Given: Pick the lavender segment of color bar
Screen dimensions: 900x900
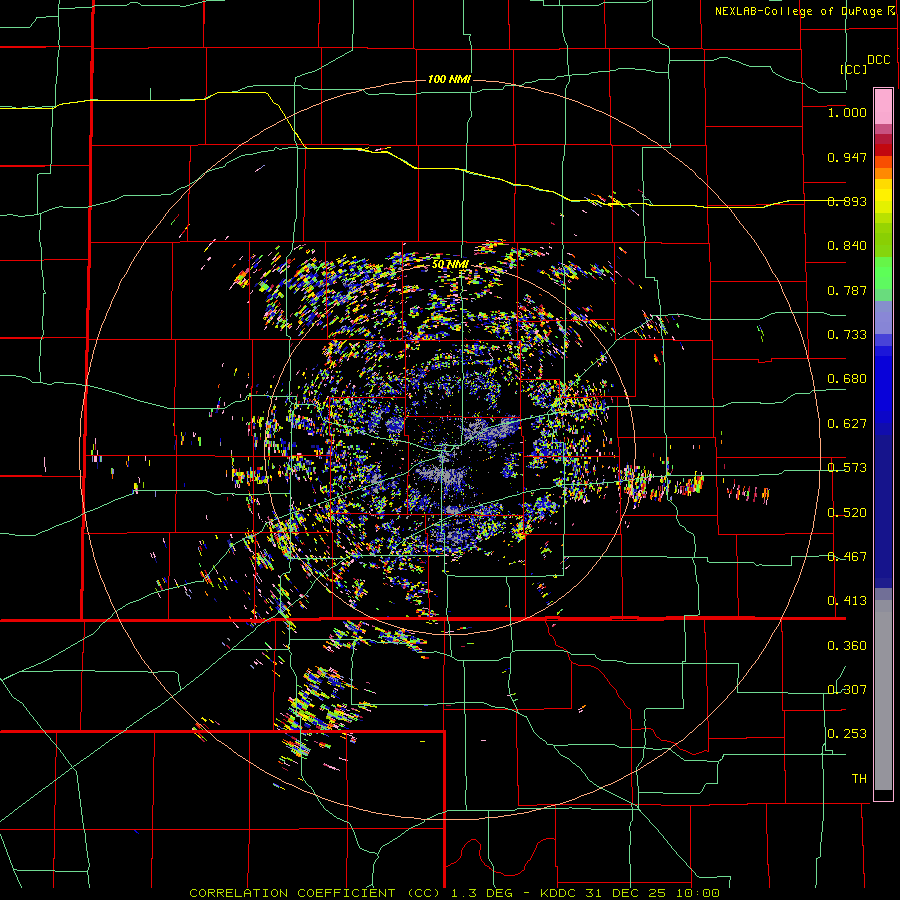Looking at the screenshot, I should [883, 317].
